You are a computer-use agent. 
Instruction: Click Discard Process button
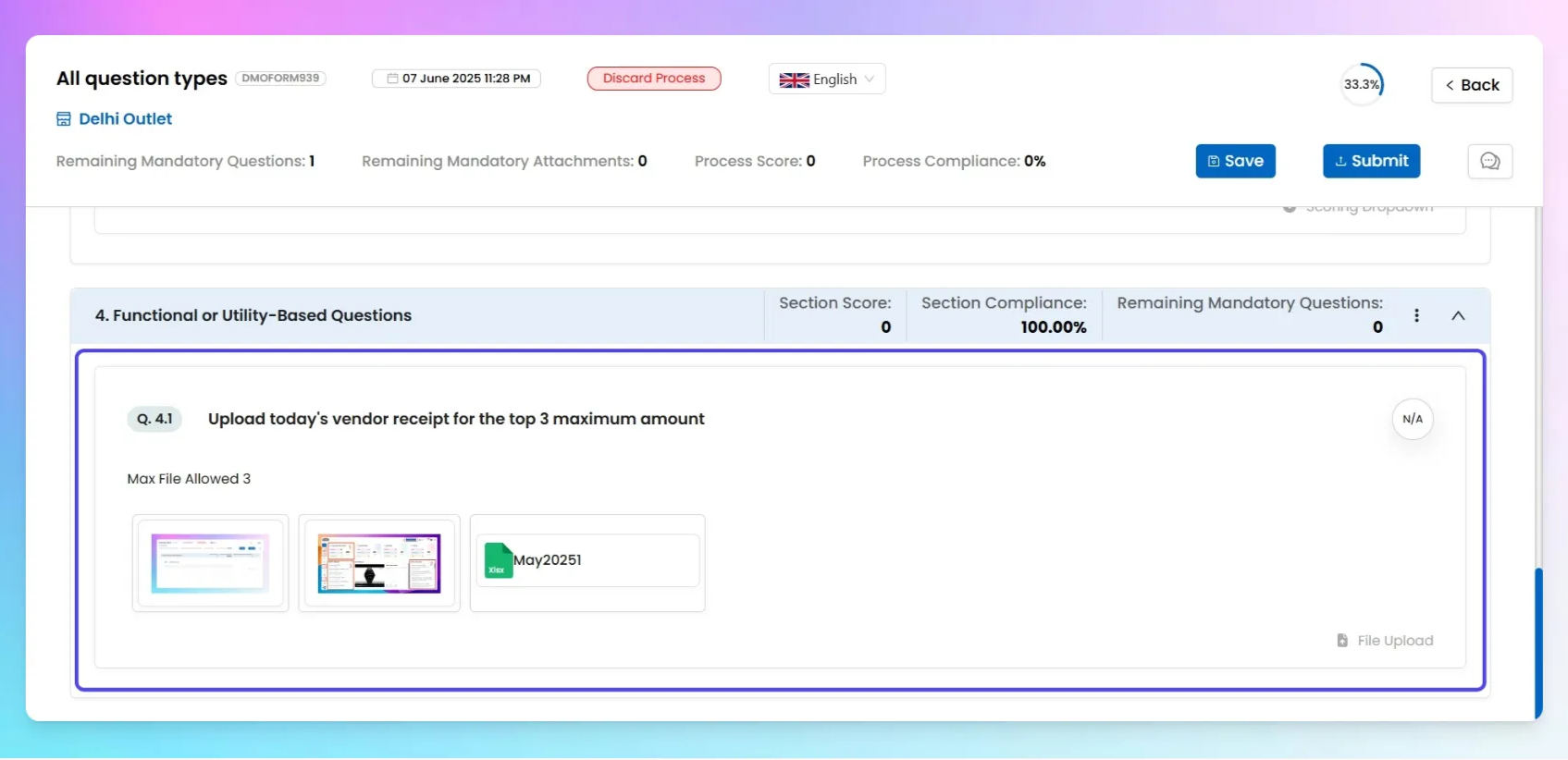click(x=654, y=79)
